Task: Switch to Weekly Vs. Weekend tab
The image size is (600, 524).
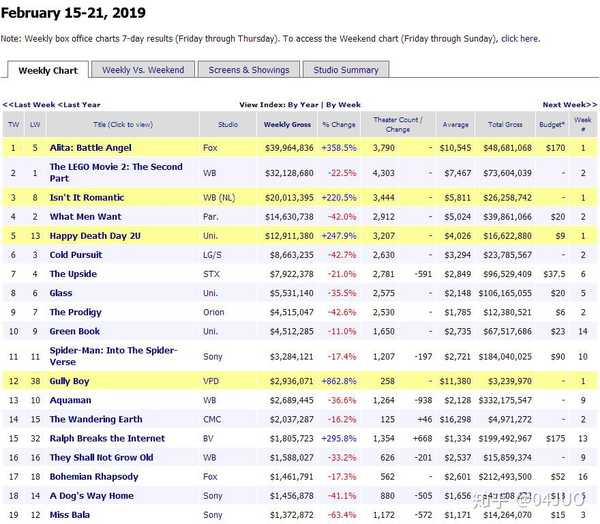Action: [143, 70]
